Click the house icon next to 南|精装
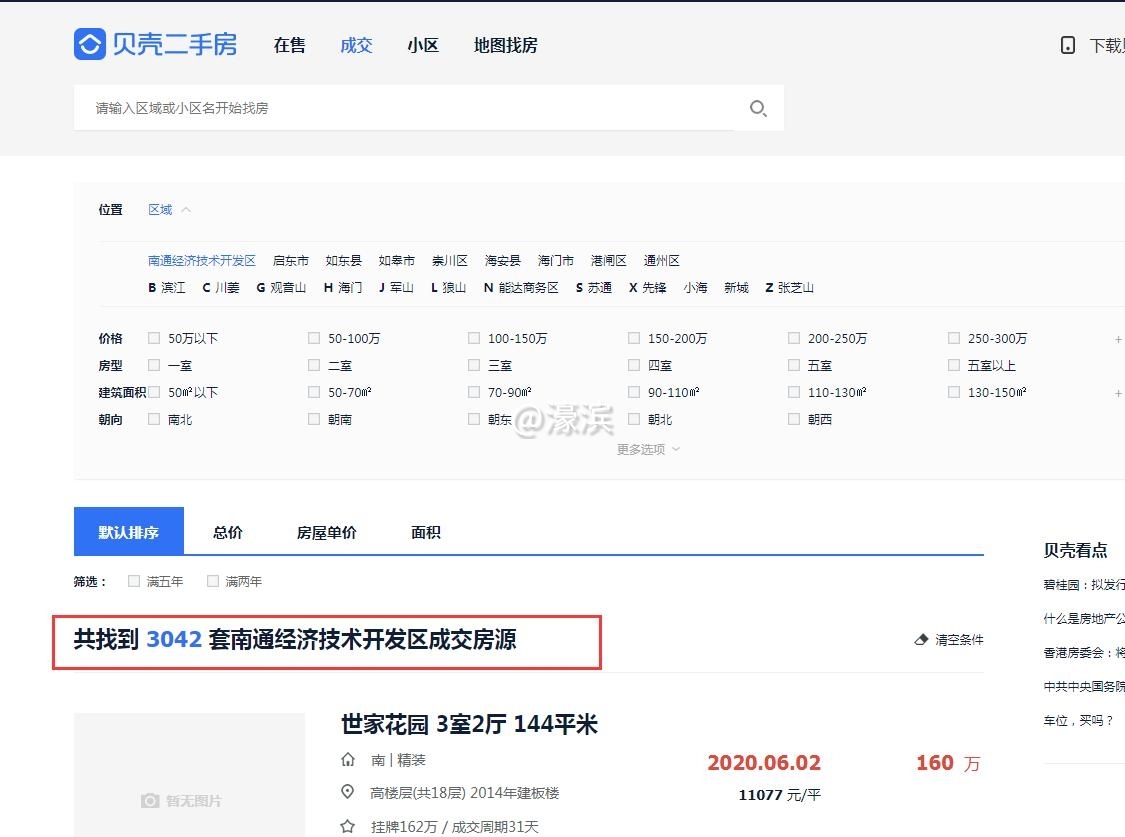 click(347, 760)
